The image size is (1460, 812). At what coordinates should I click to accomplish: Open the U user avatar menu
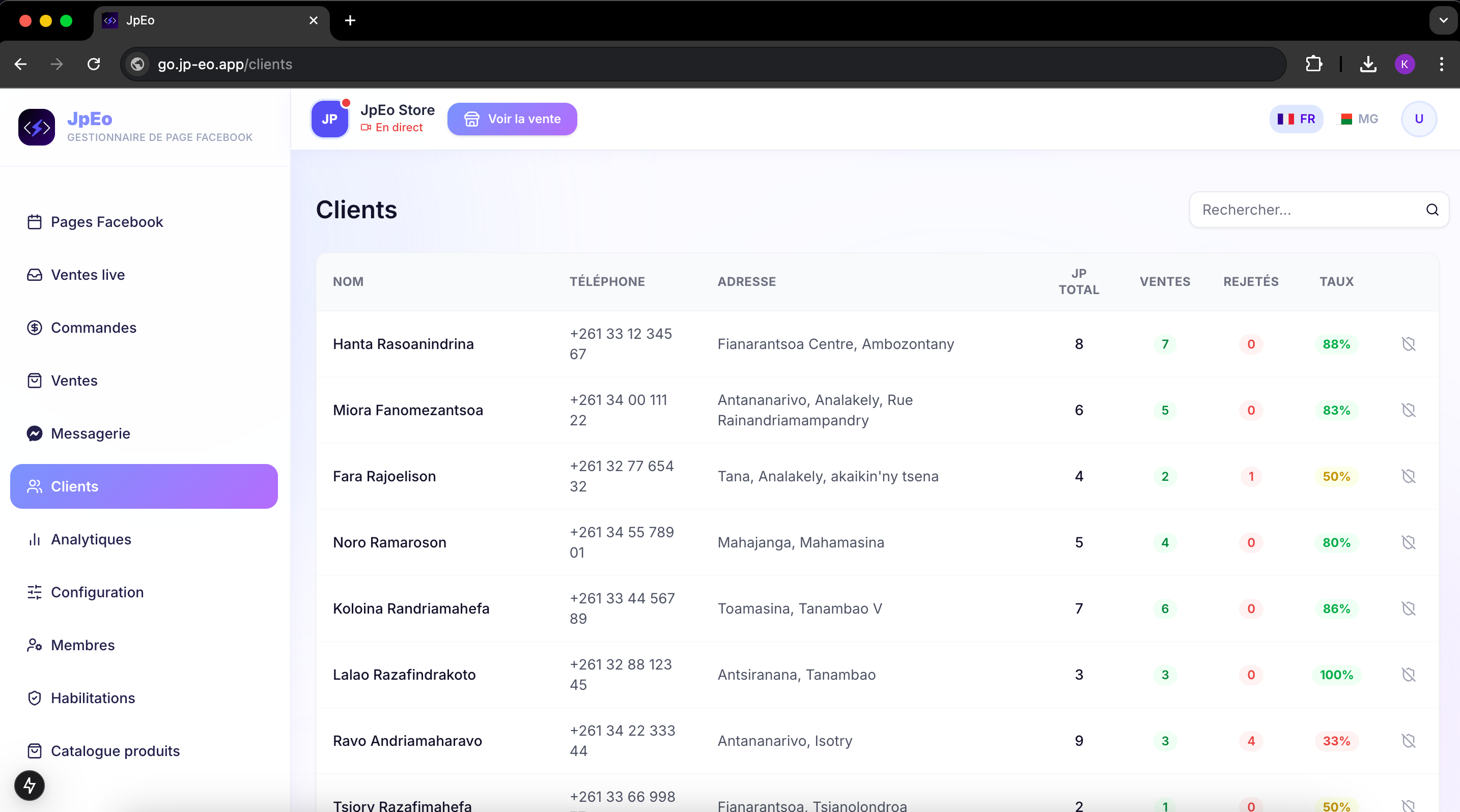(x=1419, y=119)
